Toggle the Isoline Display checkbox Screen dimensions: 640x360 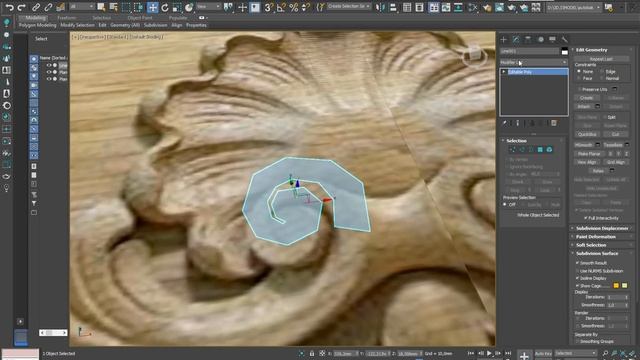[x=577, y=278]
